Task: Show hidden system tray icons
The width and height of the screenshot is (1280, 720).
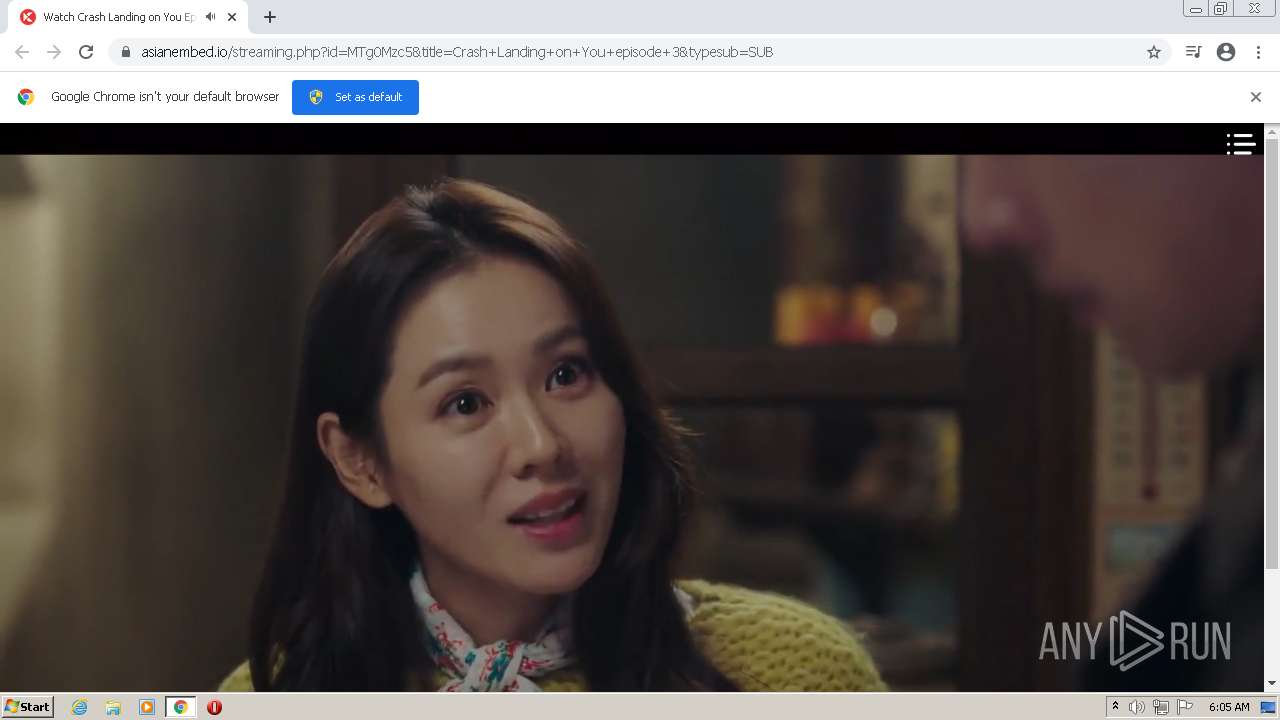Action: pos(1115,707)
